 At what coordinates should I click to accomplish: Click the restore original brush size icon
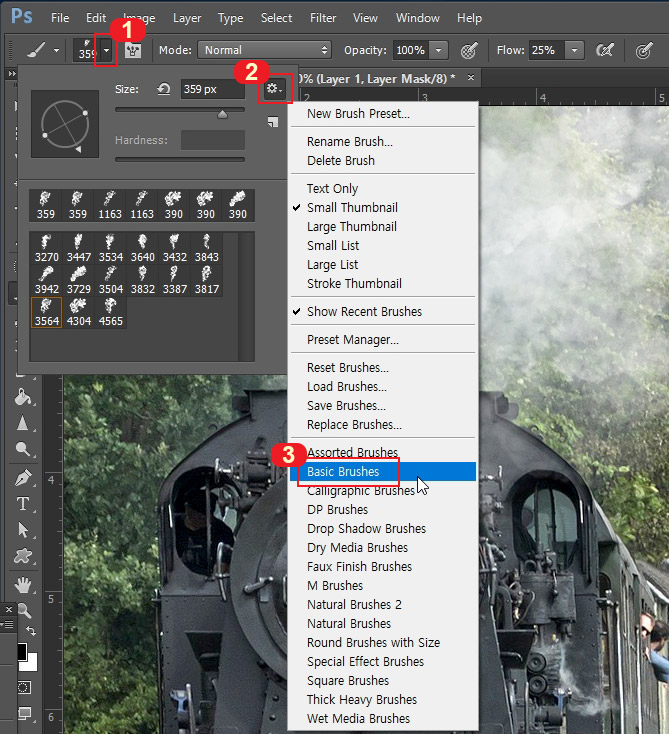click(x=164, y=88)
